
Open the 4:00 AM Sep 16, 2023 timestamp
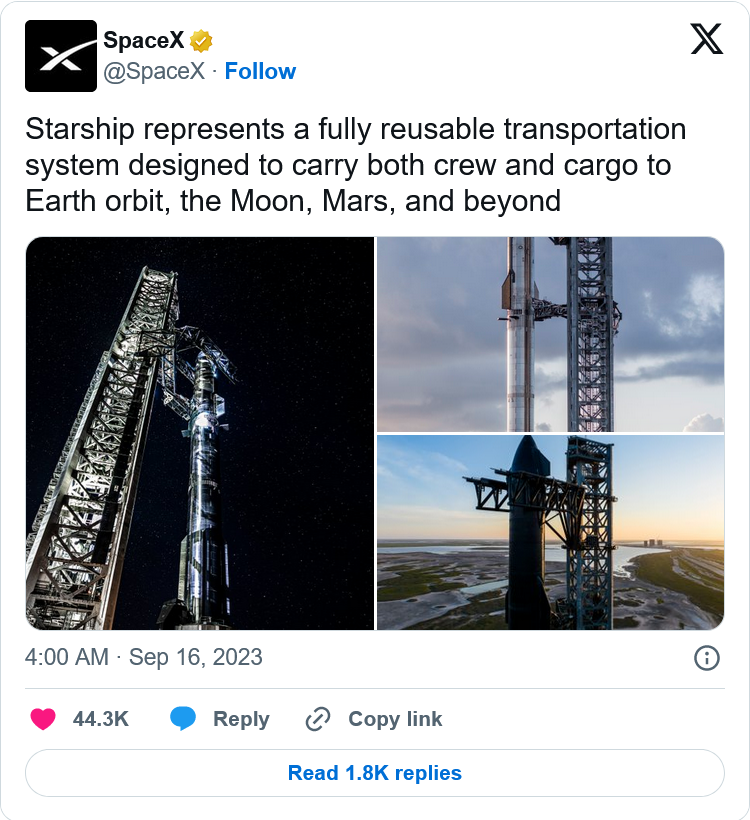coord(143,657)
